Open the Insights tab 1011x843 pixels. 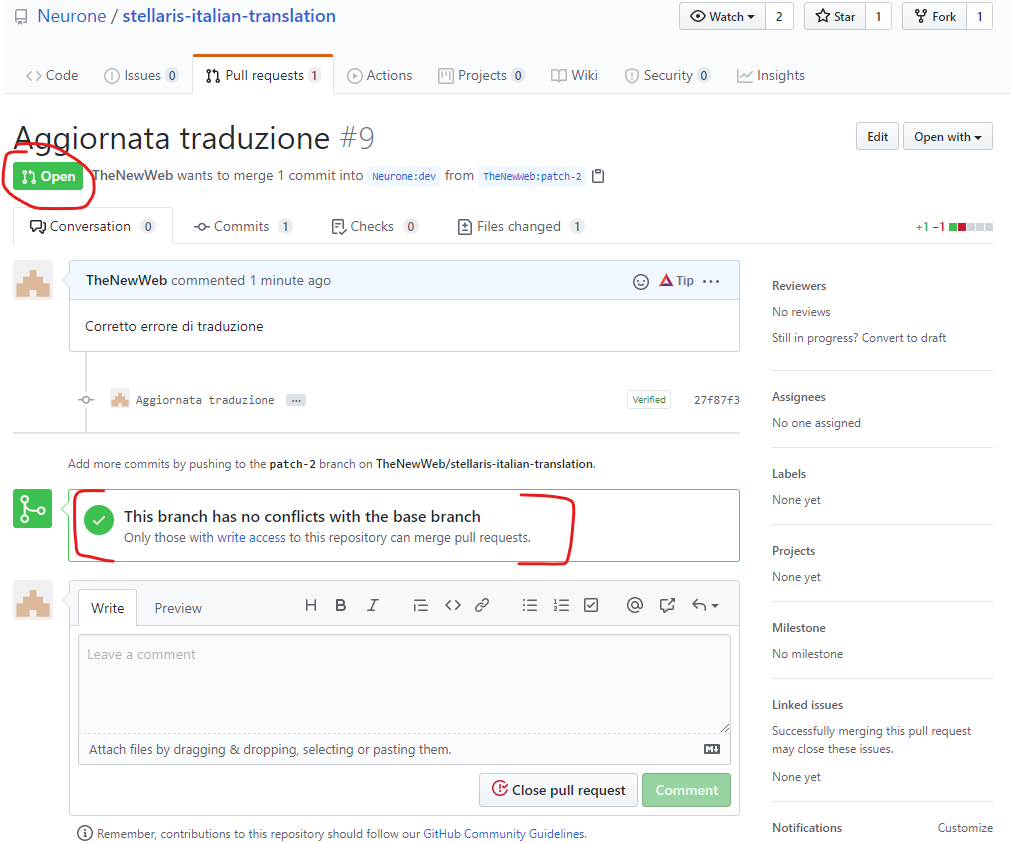tap(771, 75)
